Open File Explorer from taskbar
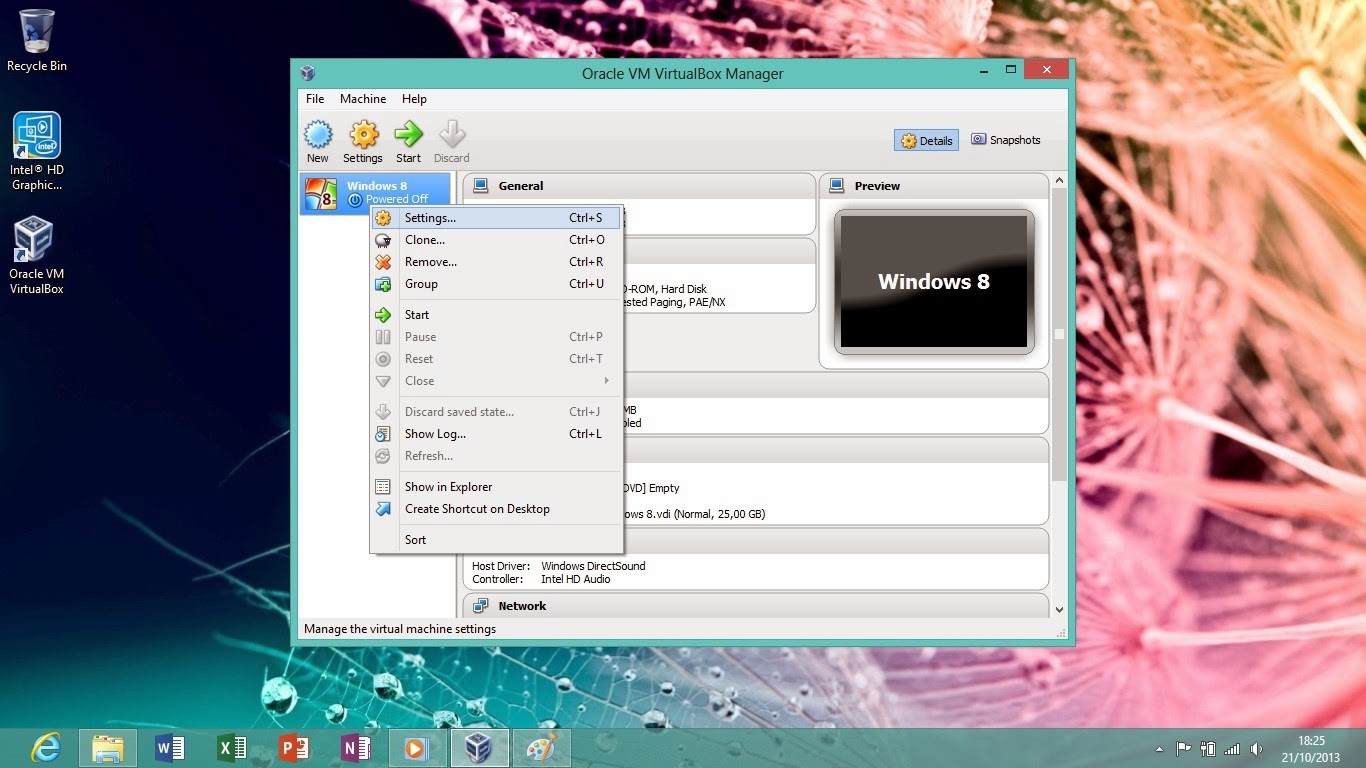The width and height of the screenshot is (1366, 768). 107,748
